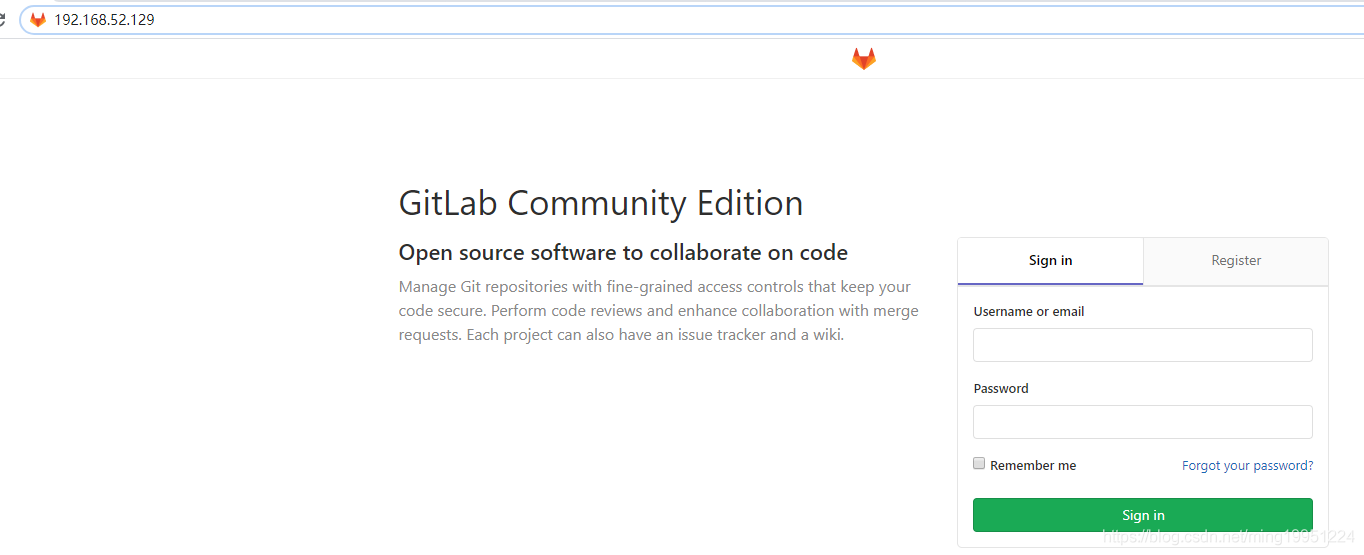Click the Password field label

click(x=1001, y=389)
